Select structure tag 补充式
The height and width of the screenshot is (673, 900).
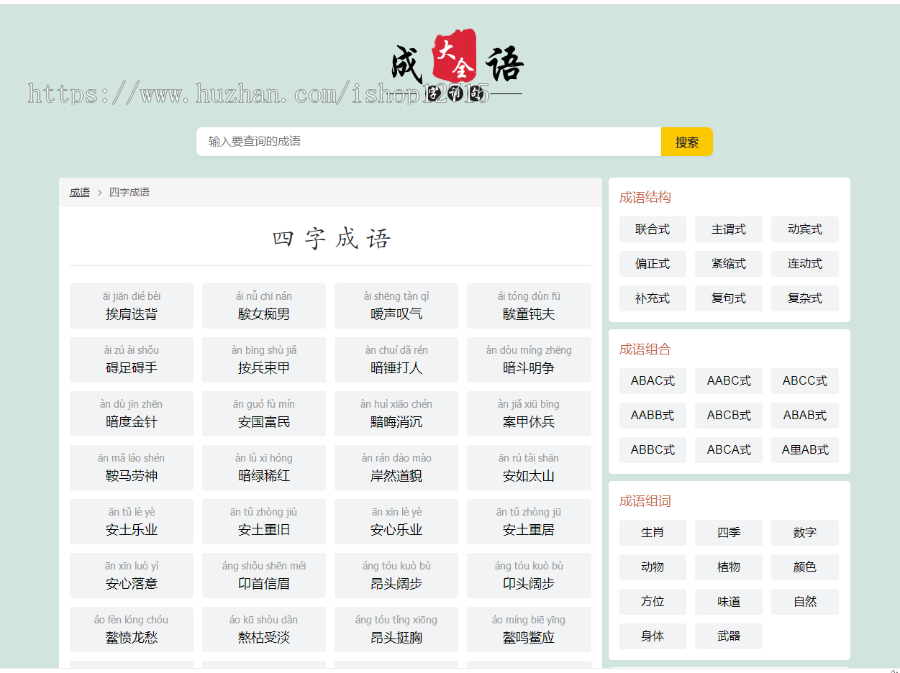point(653,298)
